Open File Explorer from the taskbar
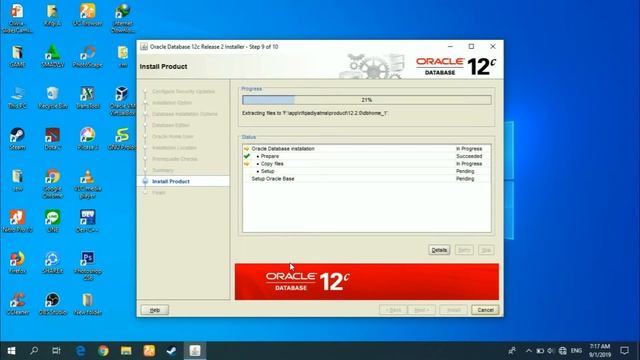This screenshot has width=640, height=360. pos(126,351)
